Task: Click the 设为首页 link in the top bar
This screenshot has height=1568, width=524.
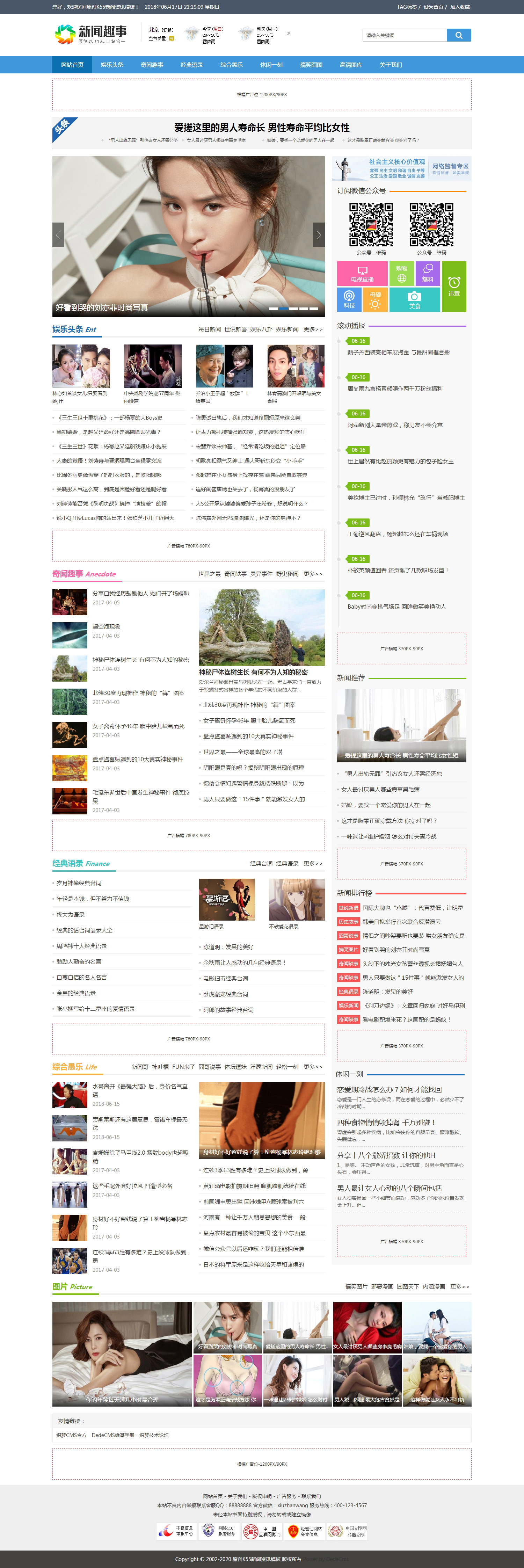Action: (433, 7)
